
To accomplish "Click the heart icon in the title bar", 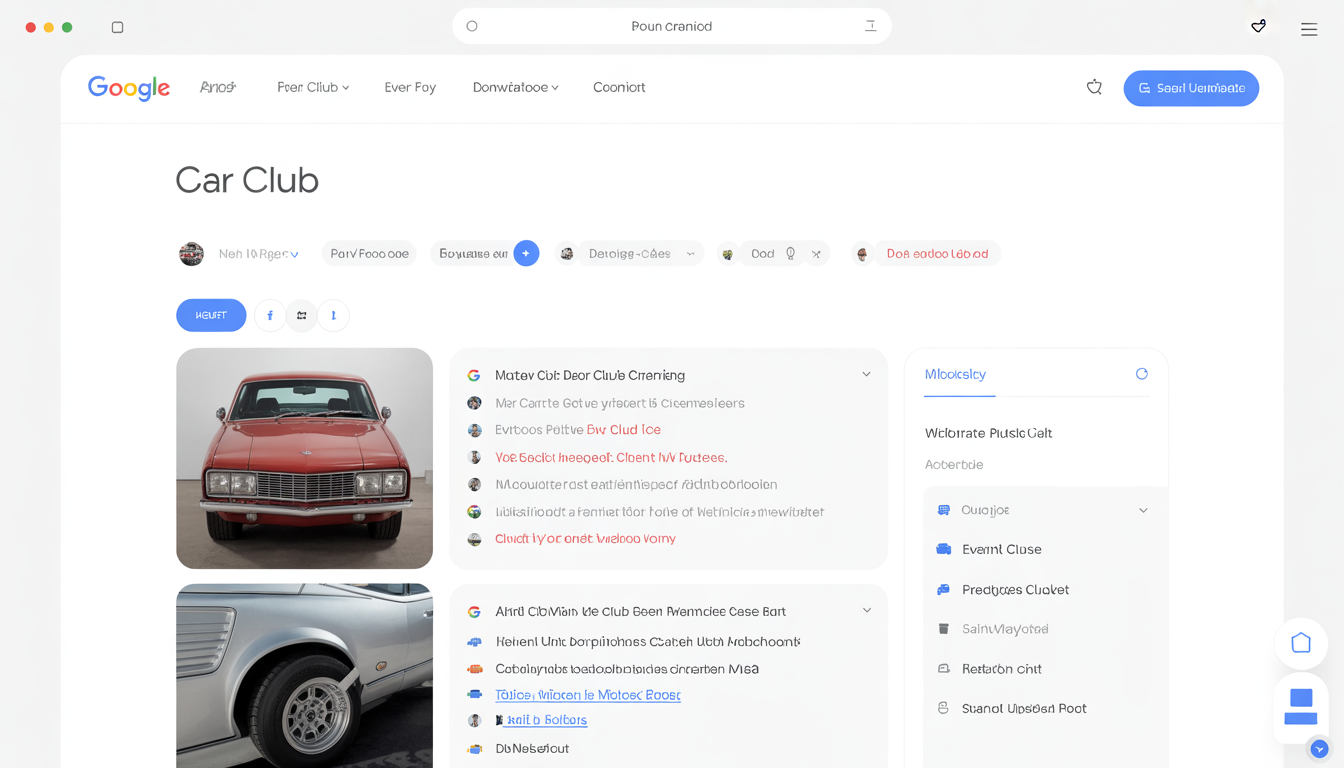I will click(x=1258, y=27).
